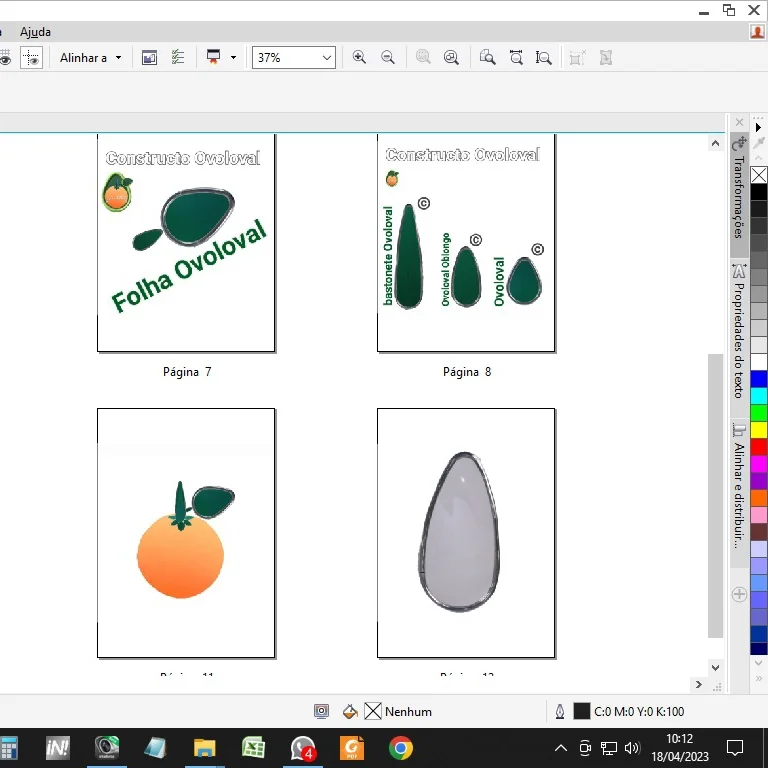Click the fill bucket icon in status bar

pyautogui.click(x=350, y=712)
